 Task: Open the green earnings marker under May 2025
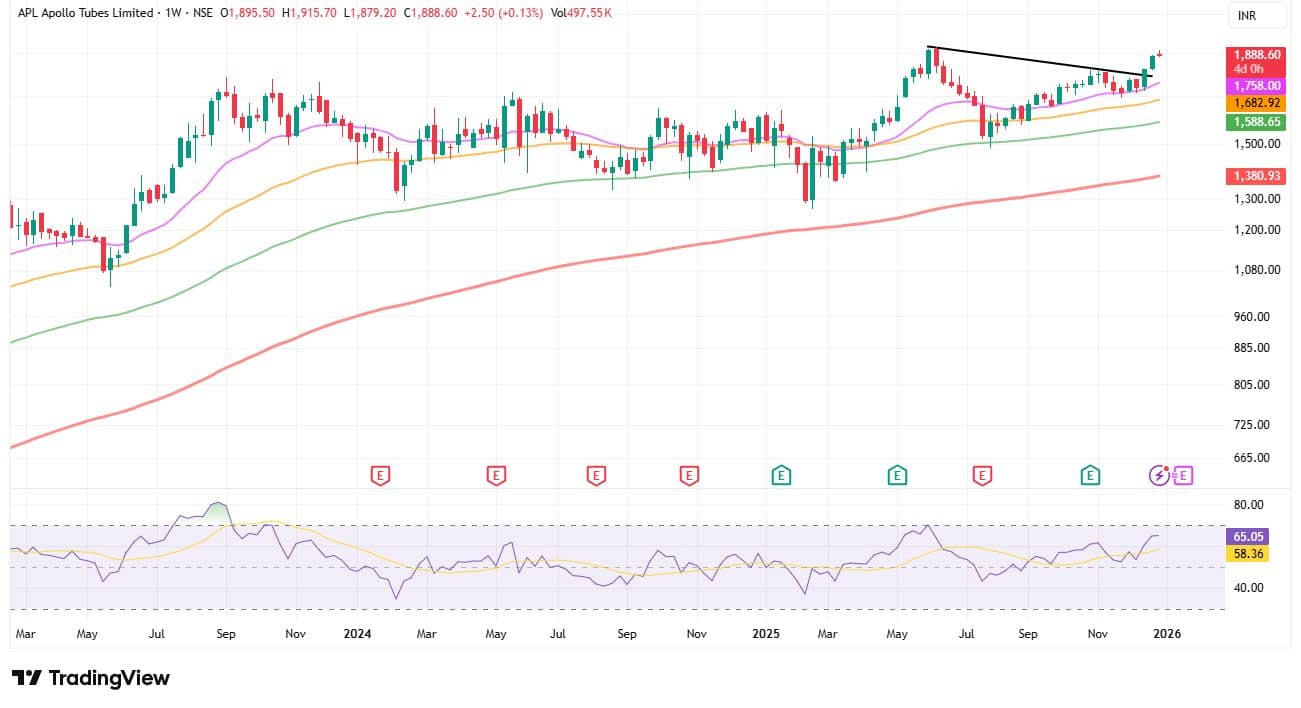(898, 476)
